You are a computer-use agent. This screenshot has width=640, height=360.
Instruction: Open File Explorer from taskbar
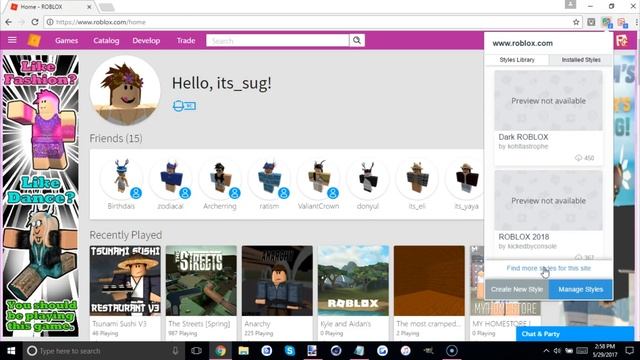point(244,351)
